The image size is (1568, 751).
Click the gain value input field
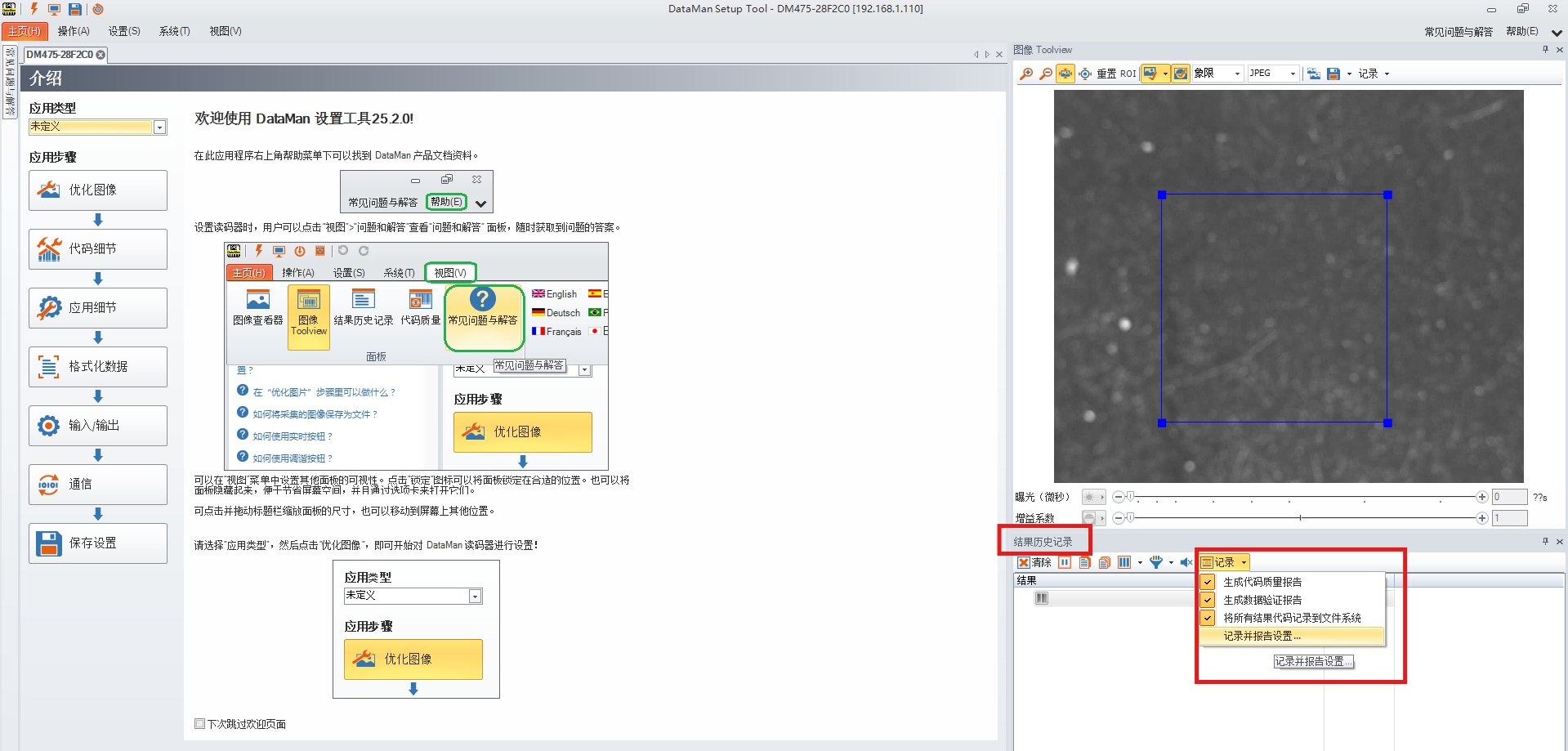pyautogui.click(x=1509, y=518)
